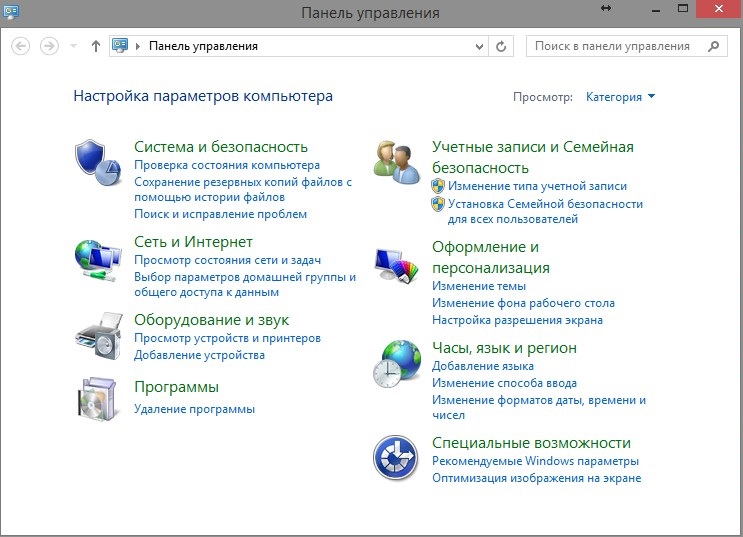
Task: Open the Clock, Language and Region icon
Action: pos(397,364)
